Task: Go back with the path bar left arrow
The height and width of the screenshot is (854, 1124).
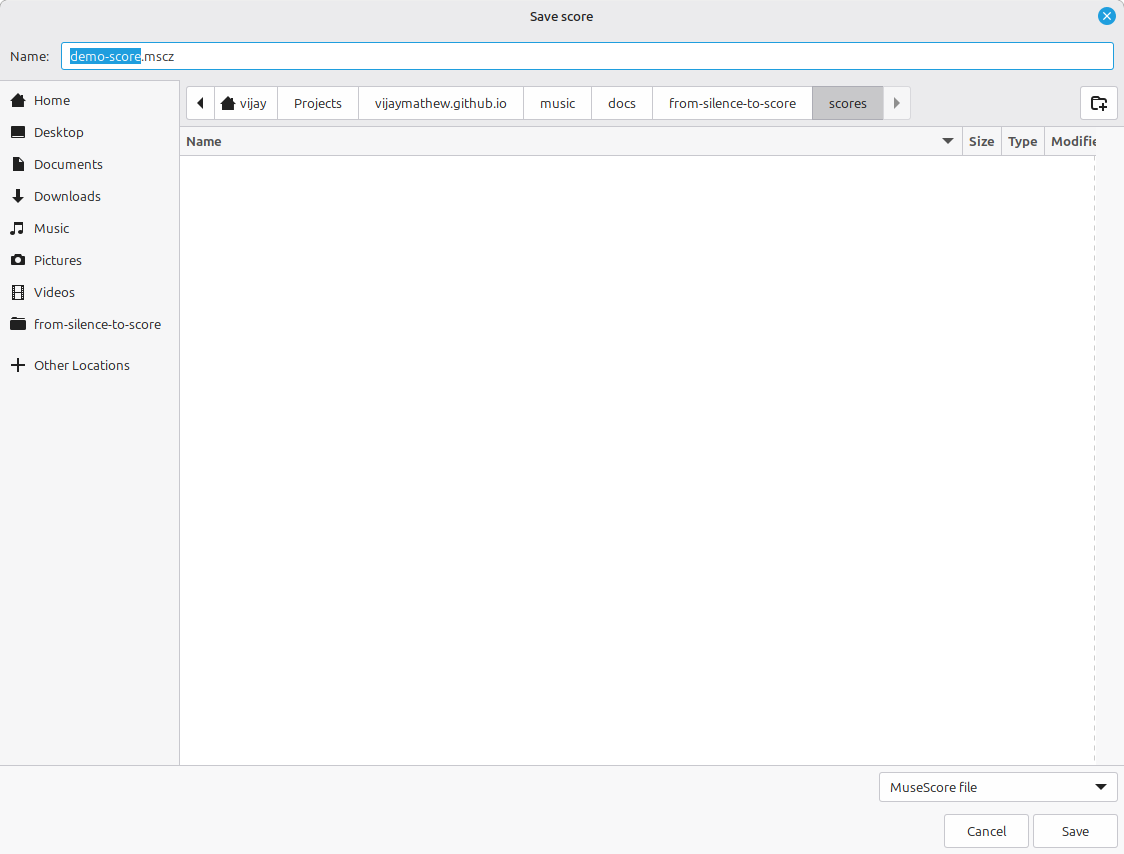Action: click(x=201, y=103)
